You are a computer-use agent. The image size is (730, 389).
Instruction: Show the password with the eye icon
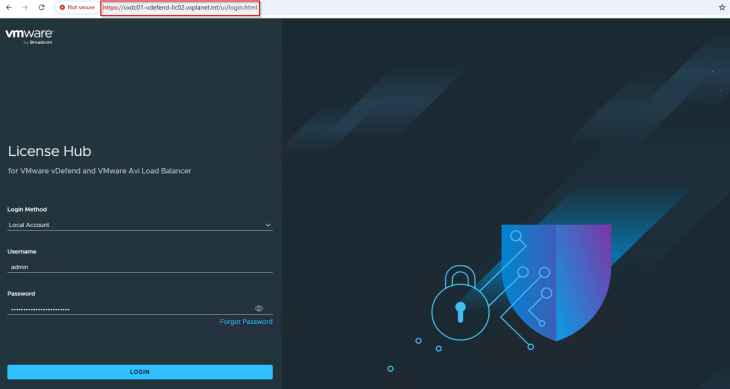(259, 309)
